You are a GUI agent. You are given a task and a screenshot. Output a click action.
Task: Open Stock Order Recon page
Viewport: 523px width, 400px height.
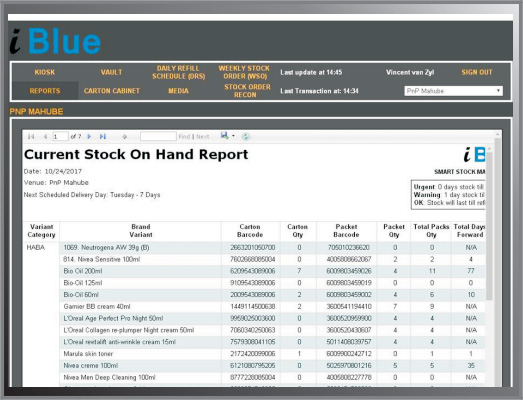tap(247, 91)
